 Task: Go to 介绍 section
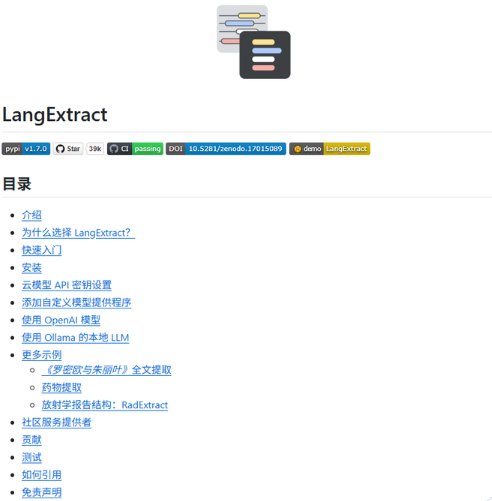coord(32,215)
